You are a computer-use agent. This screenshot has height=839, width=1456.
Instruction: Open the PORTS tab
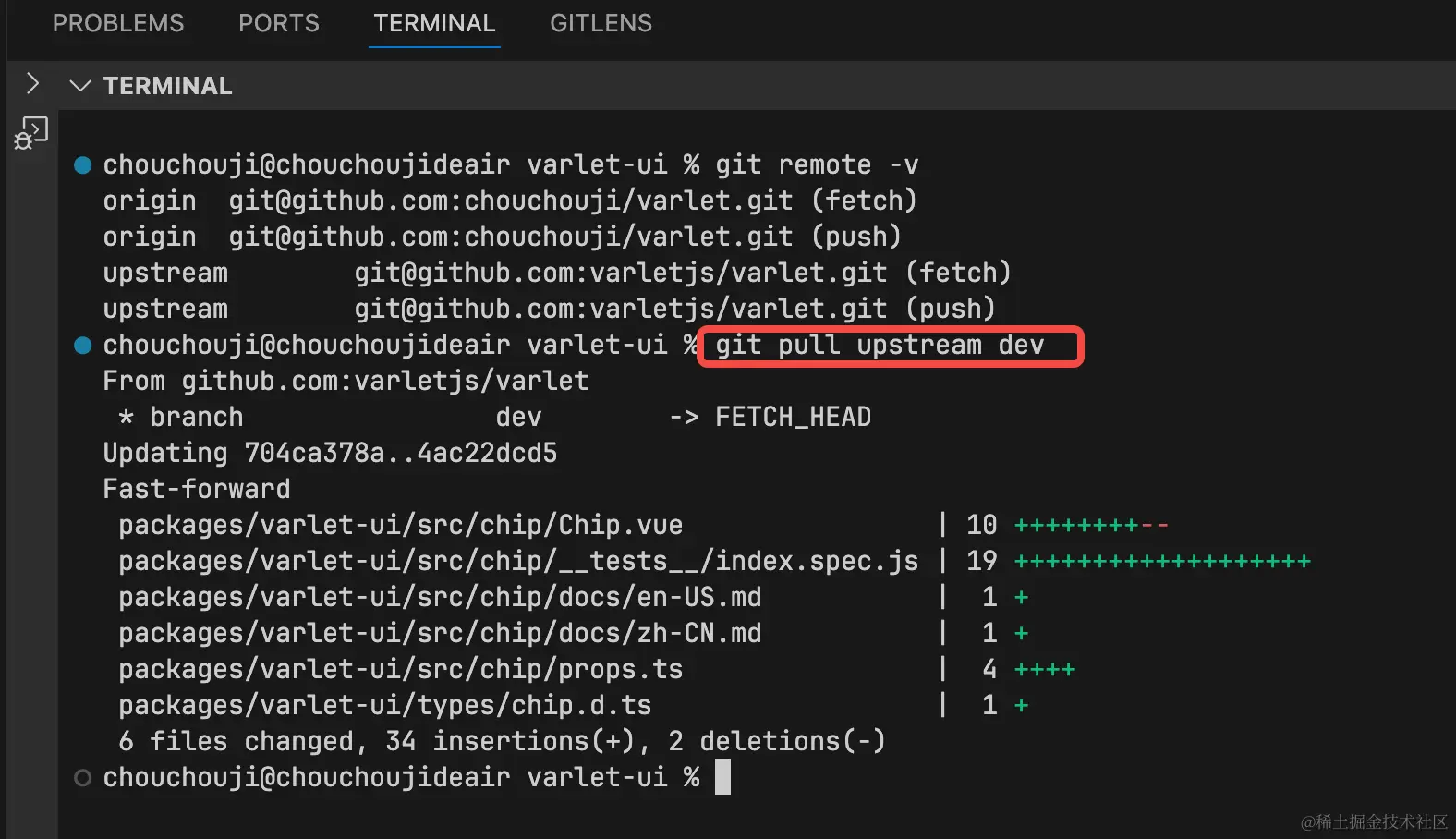click(x=278, y=23)
